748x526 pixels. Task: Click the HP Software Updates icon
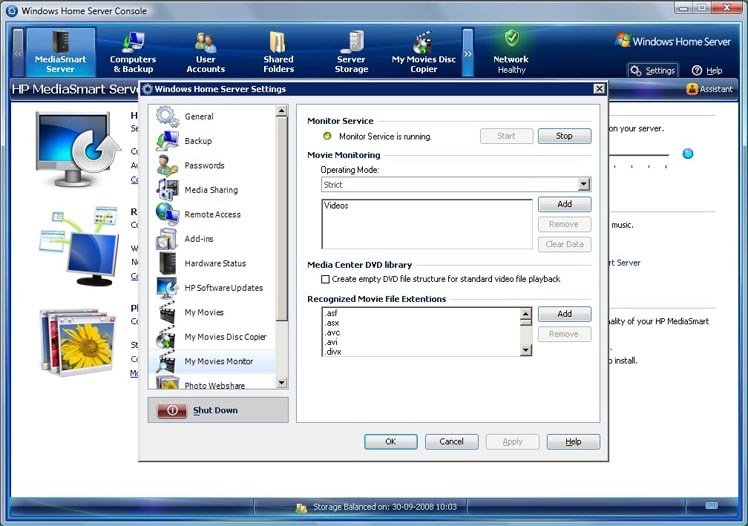(167, 288)
